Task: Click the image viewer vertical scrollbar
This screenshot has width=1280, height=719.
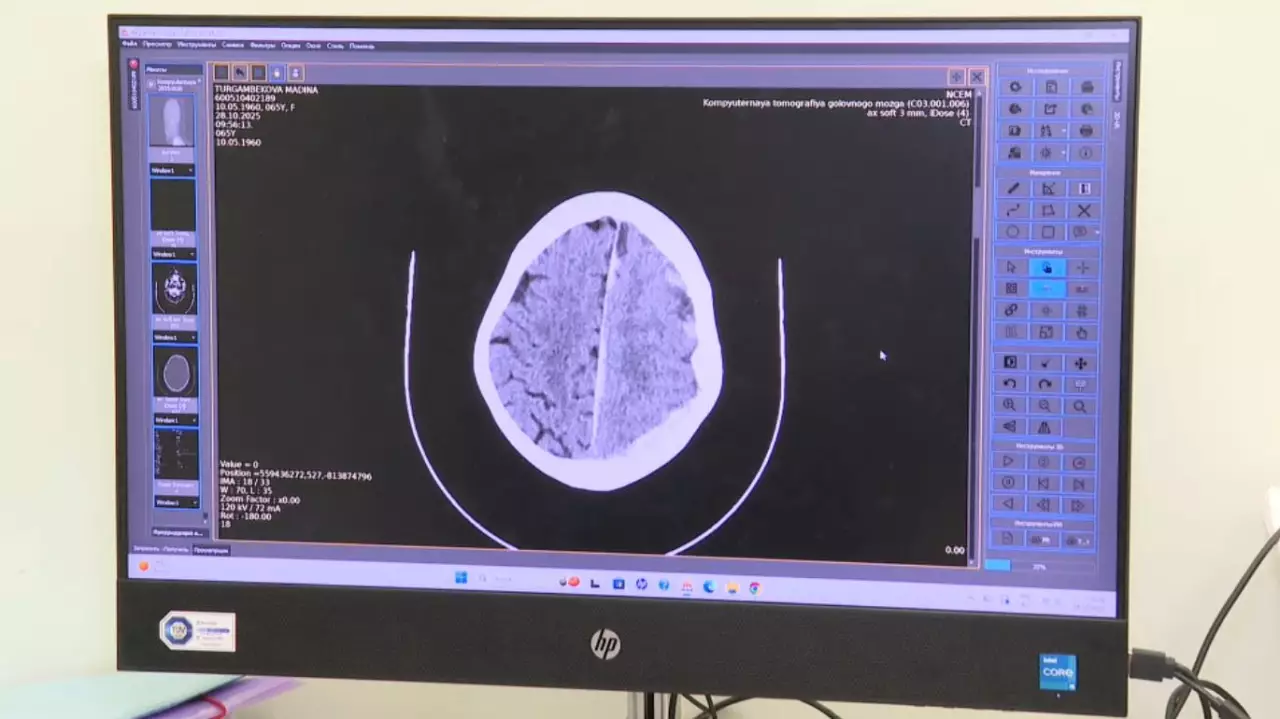Action: tap(976, 200)
